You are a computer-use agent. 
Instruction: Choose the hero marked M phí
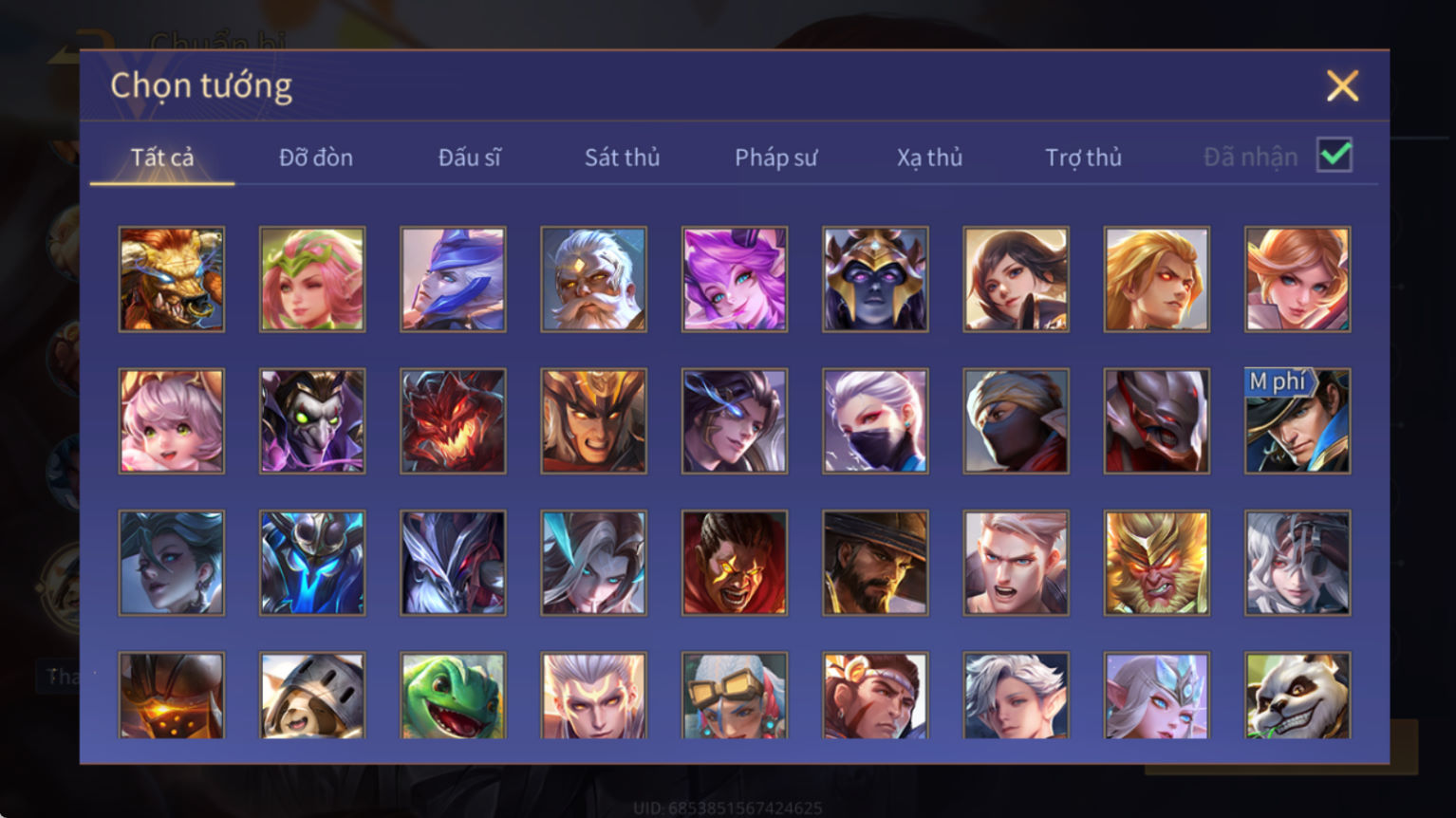coord(1297,421)
